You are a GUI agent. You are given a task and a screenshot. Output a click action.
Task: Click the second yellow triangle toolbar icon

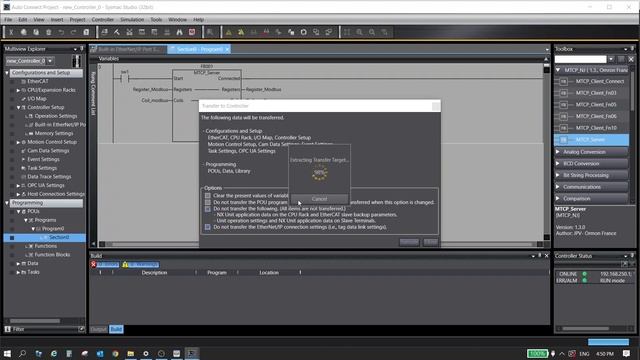point(241,32)
